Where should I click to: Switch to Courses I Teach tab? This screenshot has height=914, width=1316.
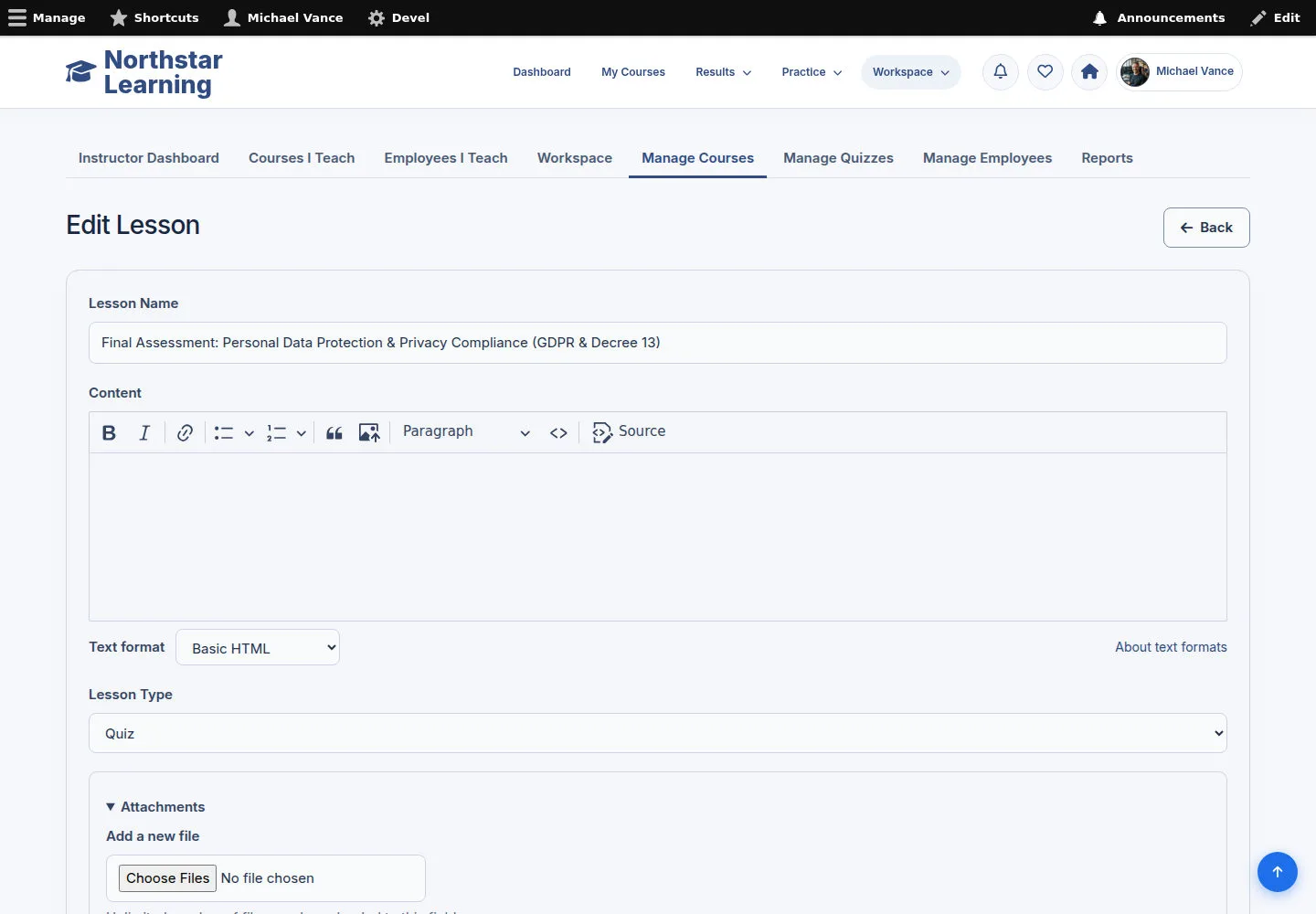point(302,158)
